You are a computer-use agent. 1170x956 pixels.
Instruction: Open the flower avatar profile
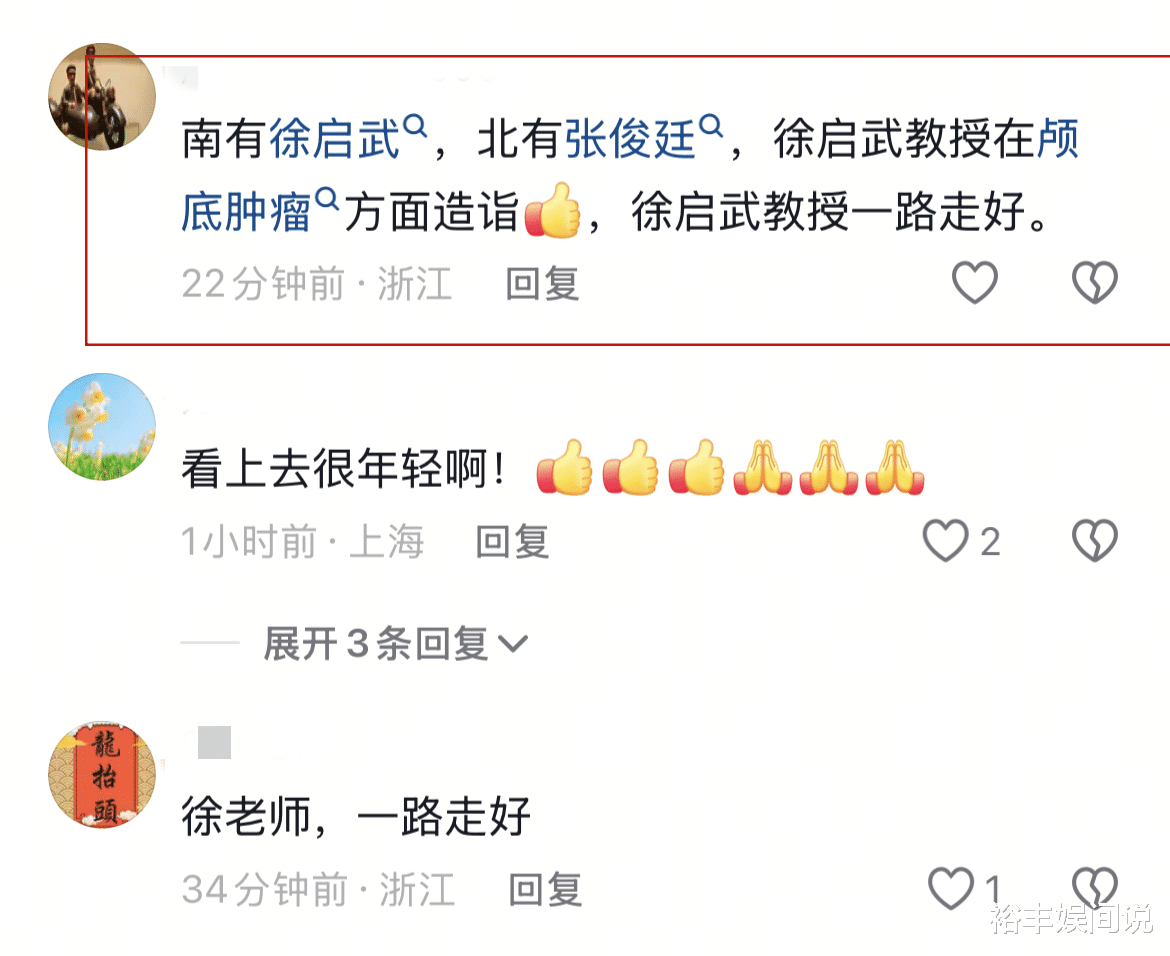click(x=102, y=427)
